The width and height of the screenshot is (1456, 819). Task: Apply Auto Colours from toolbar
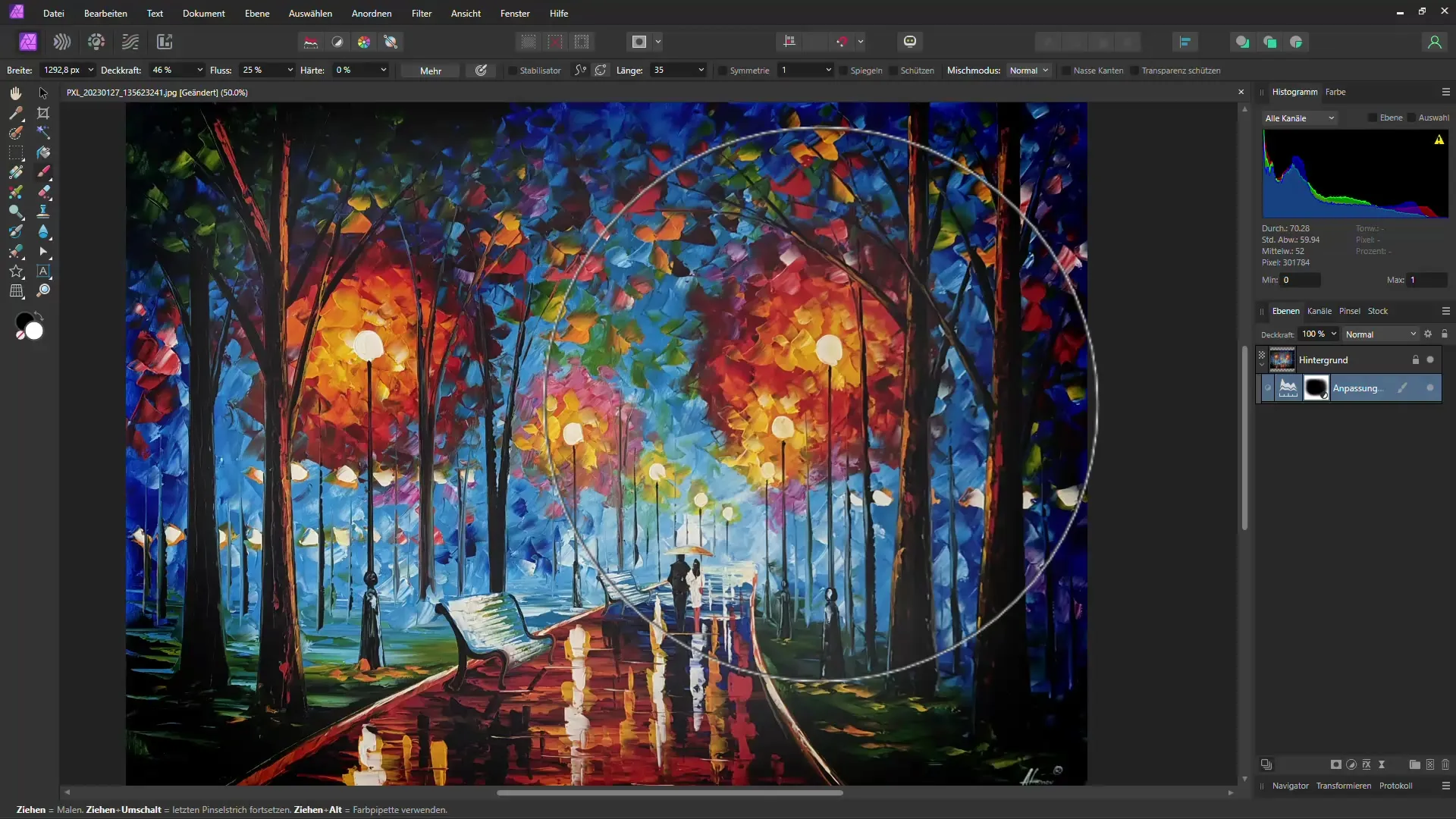[364, 42]
